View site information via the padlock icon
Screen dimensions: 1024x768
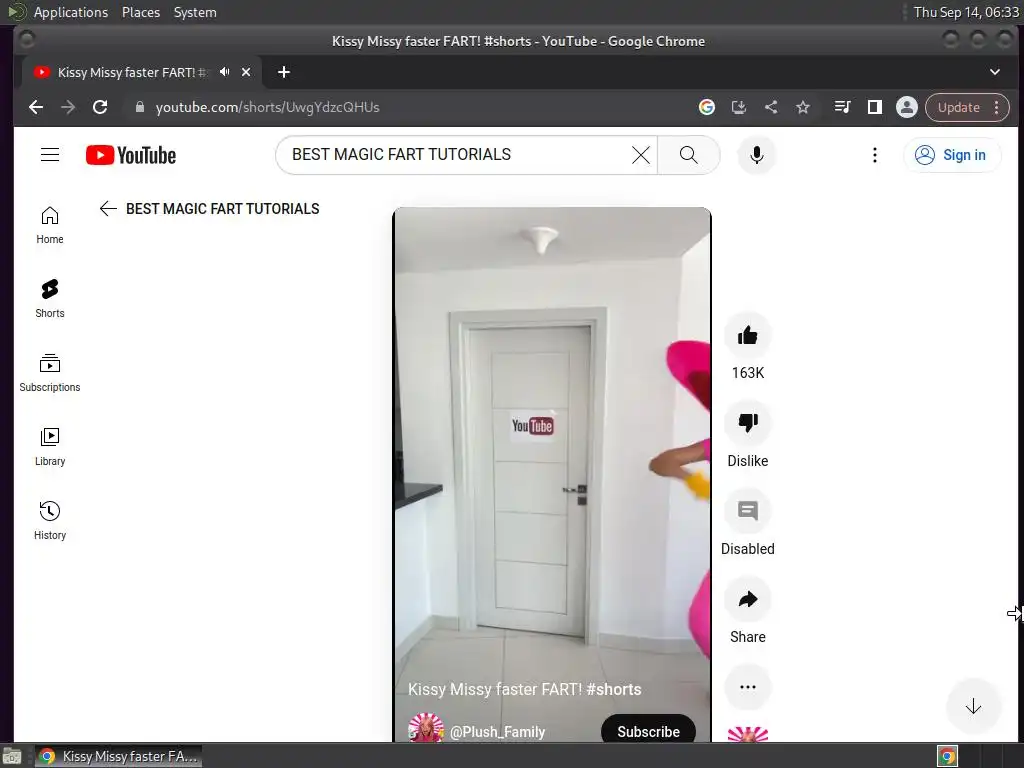139,107
